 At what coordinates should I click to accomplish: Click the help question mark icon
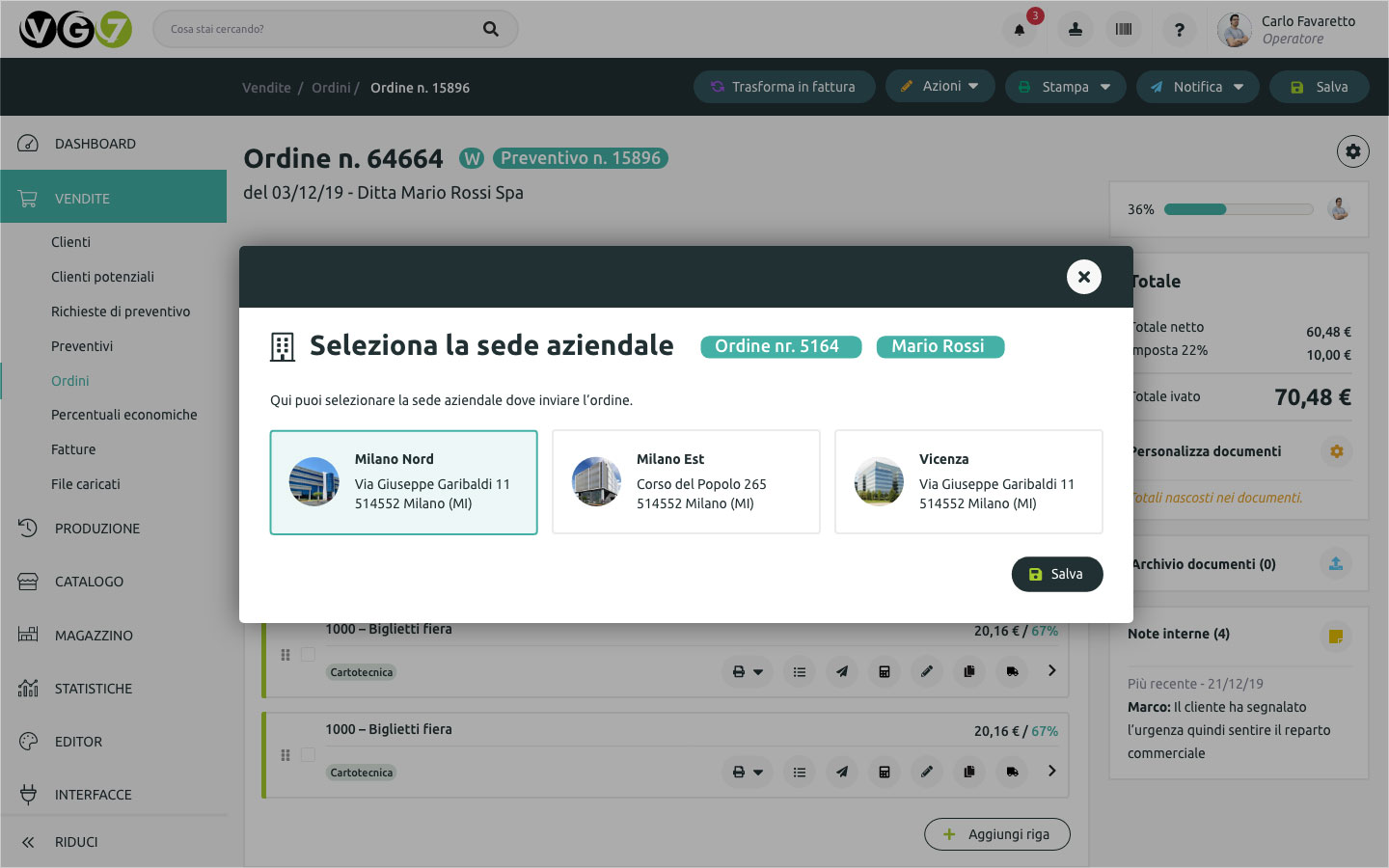point(1179,30)
